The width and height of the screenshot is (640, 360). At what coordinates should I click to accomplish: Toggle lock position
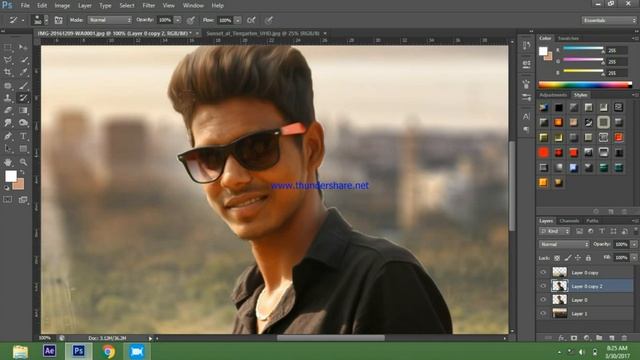click(x=578, y=258)
